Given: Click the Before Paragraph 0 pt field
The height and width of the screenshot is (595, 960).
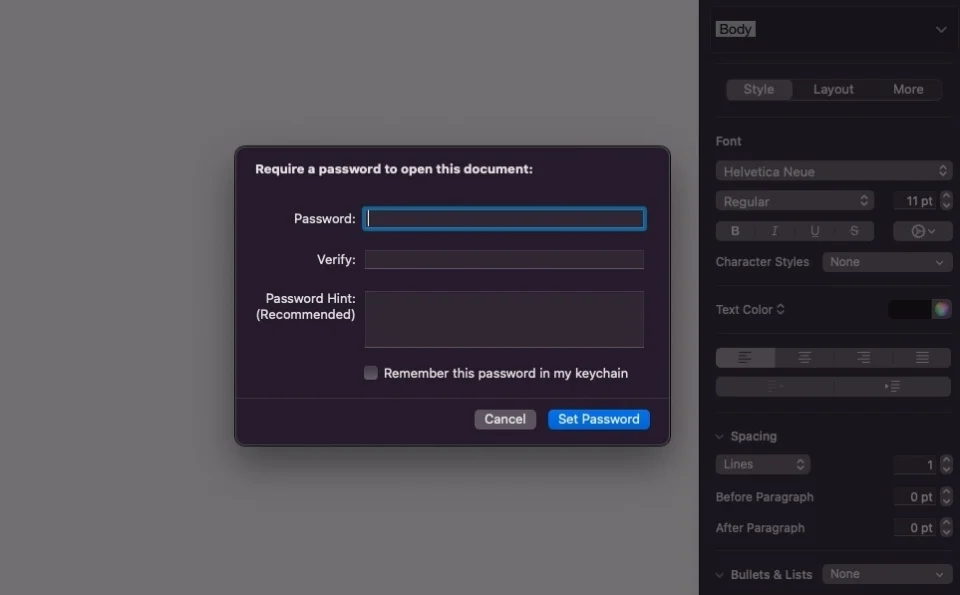Looking at the screenshot, I should coord(915,496).
